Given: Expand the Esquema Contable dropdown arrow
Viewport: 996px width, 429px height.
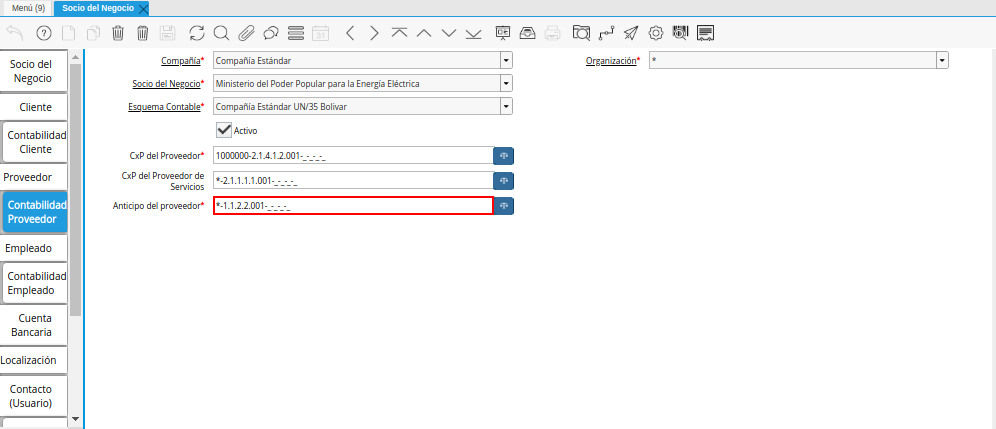Looking at the screenshot, I should coord(506,106).
